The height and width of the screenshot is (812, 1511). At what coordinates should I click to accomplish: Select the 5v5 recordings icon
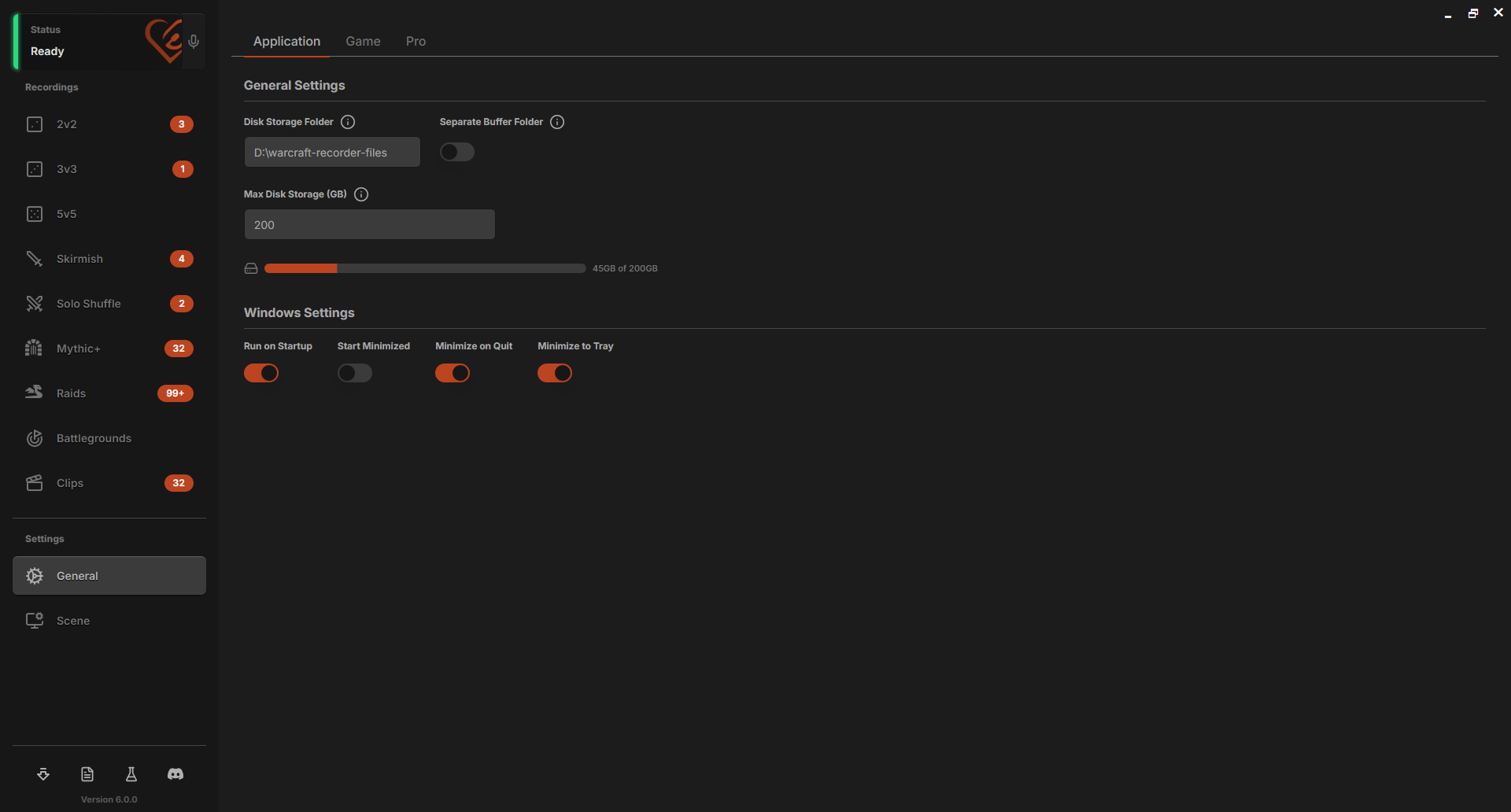(x=35, y=214)
